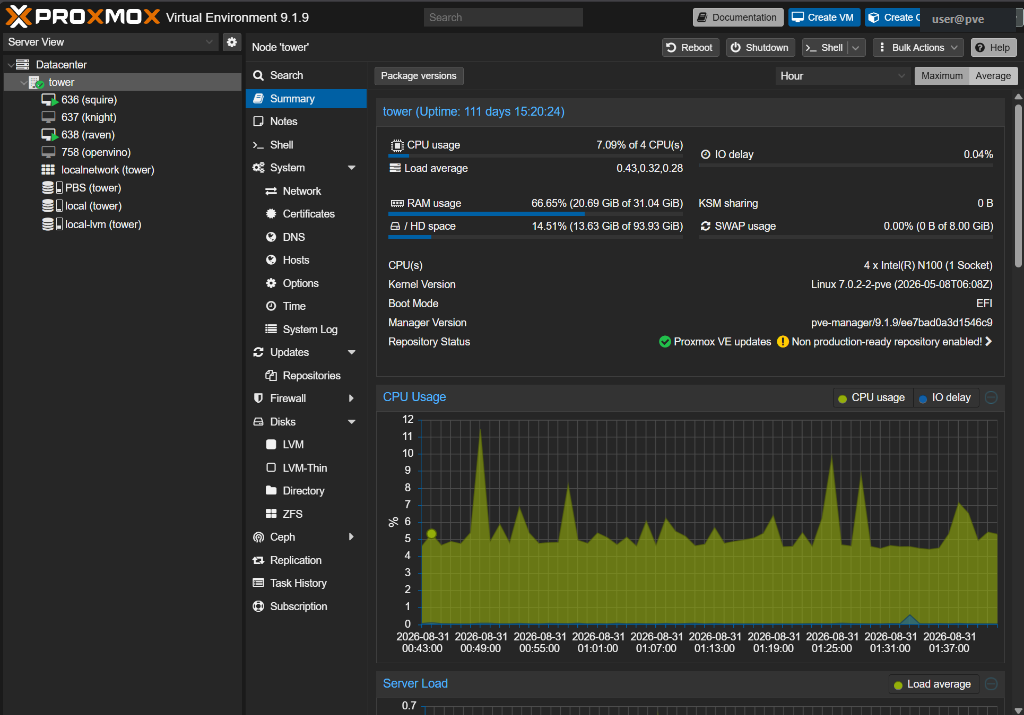Screen dimensions: 1024x715
Task: Collapse the System menu section
Action: [x=351, y=168]
